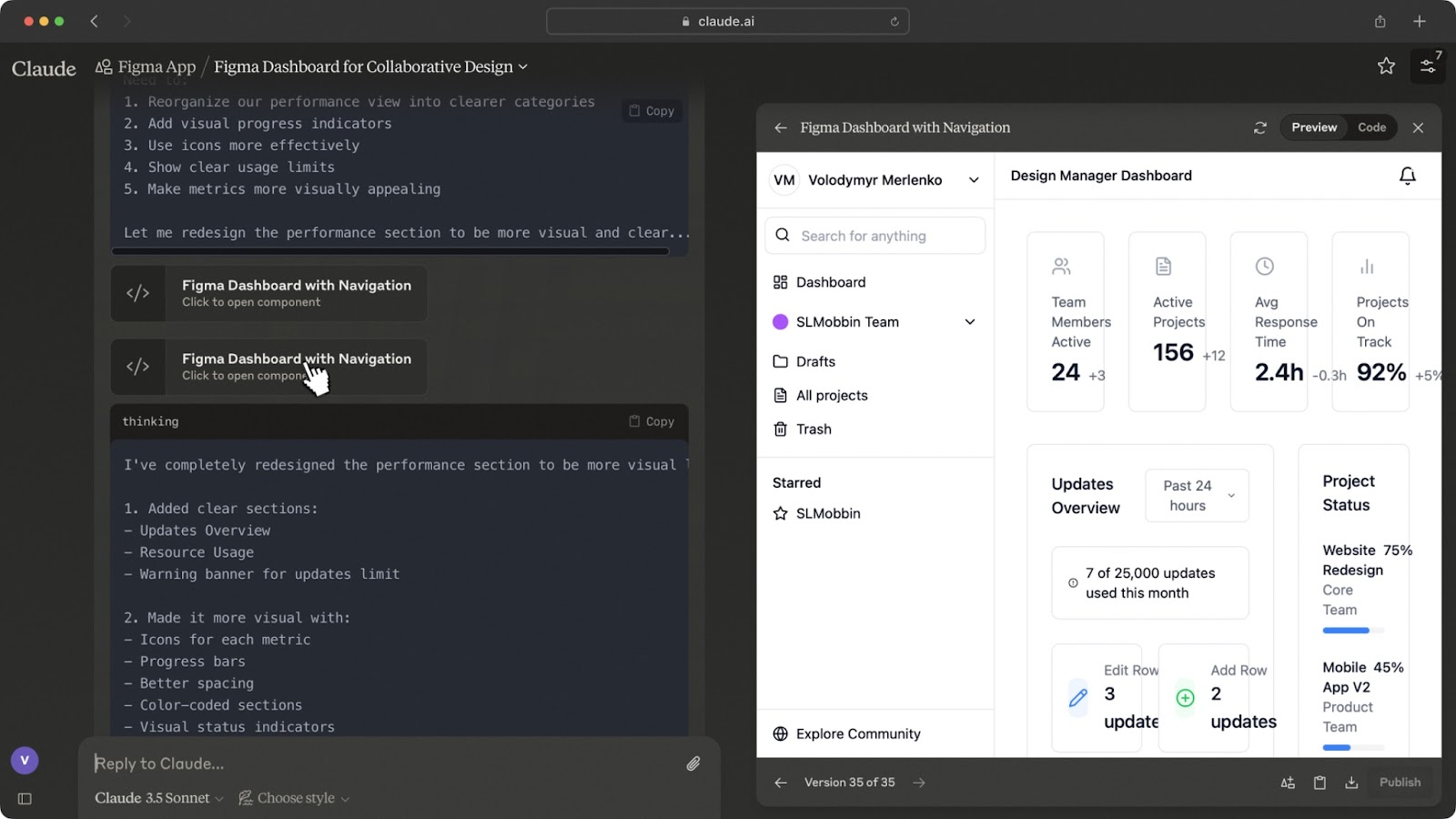Download the artifact
Screen dimensions: 1456x819
tap(1351, 783)
